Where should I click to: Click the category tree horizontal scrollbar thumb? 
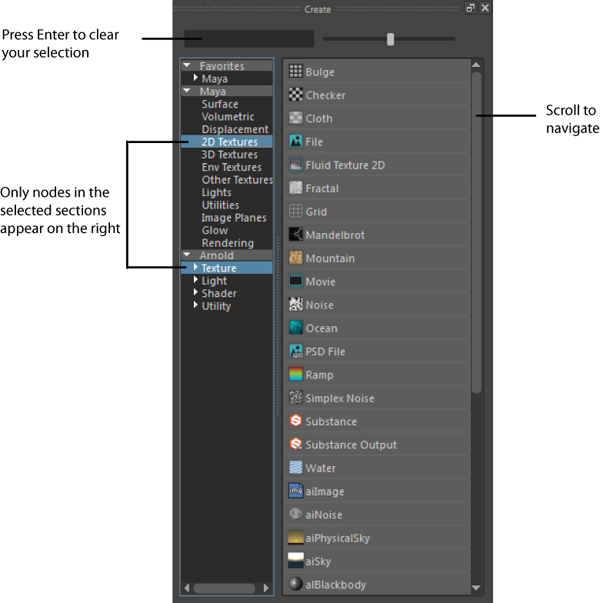point(225,588)
